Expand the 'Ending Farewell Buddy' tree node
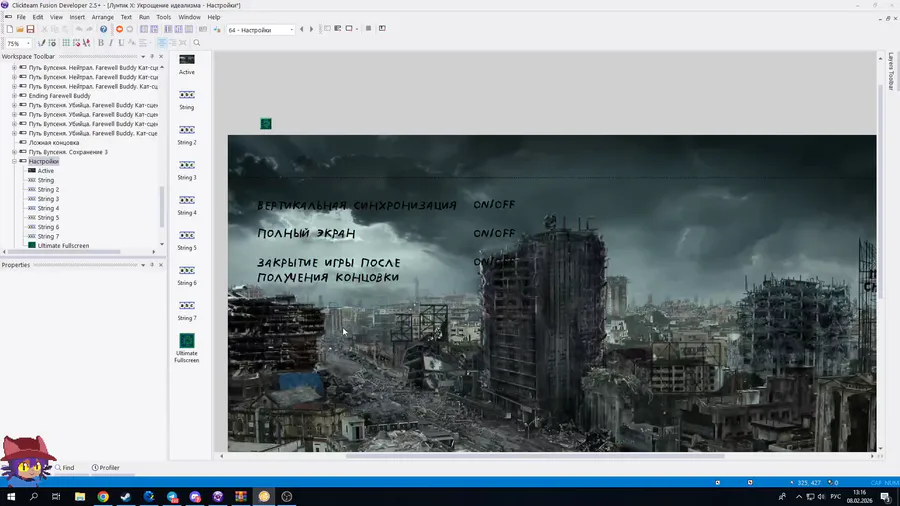The height and width of the screenshot is (506, 900). (x=14, y=96)
